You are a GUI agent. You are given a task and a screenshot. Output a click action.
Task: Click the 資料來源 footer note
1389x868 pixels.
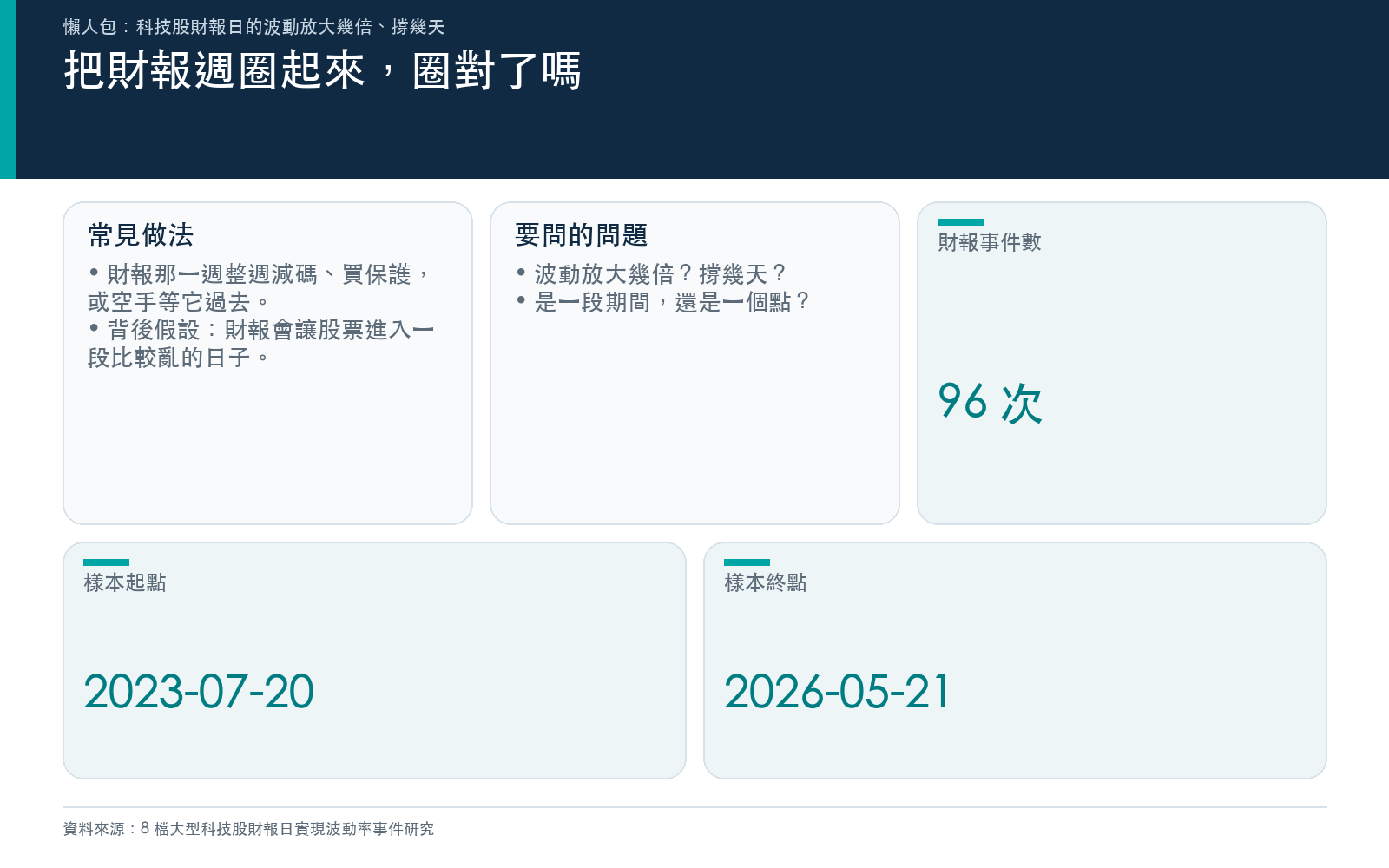point(248,829)
